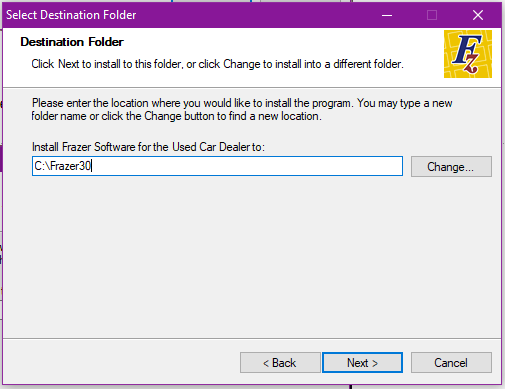Viewport: 505px width, 389px height.
Task: Go back using the < Back button
Action: [x=280, y=362]
